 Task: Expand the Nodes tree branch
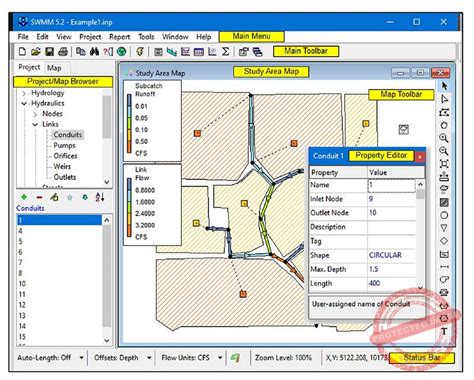35,114
